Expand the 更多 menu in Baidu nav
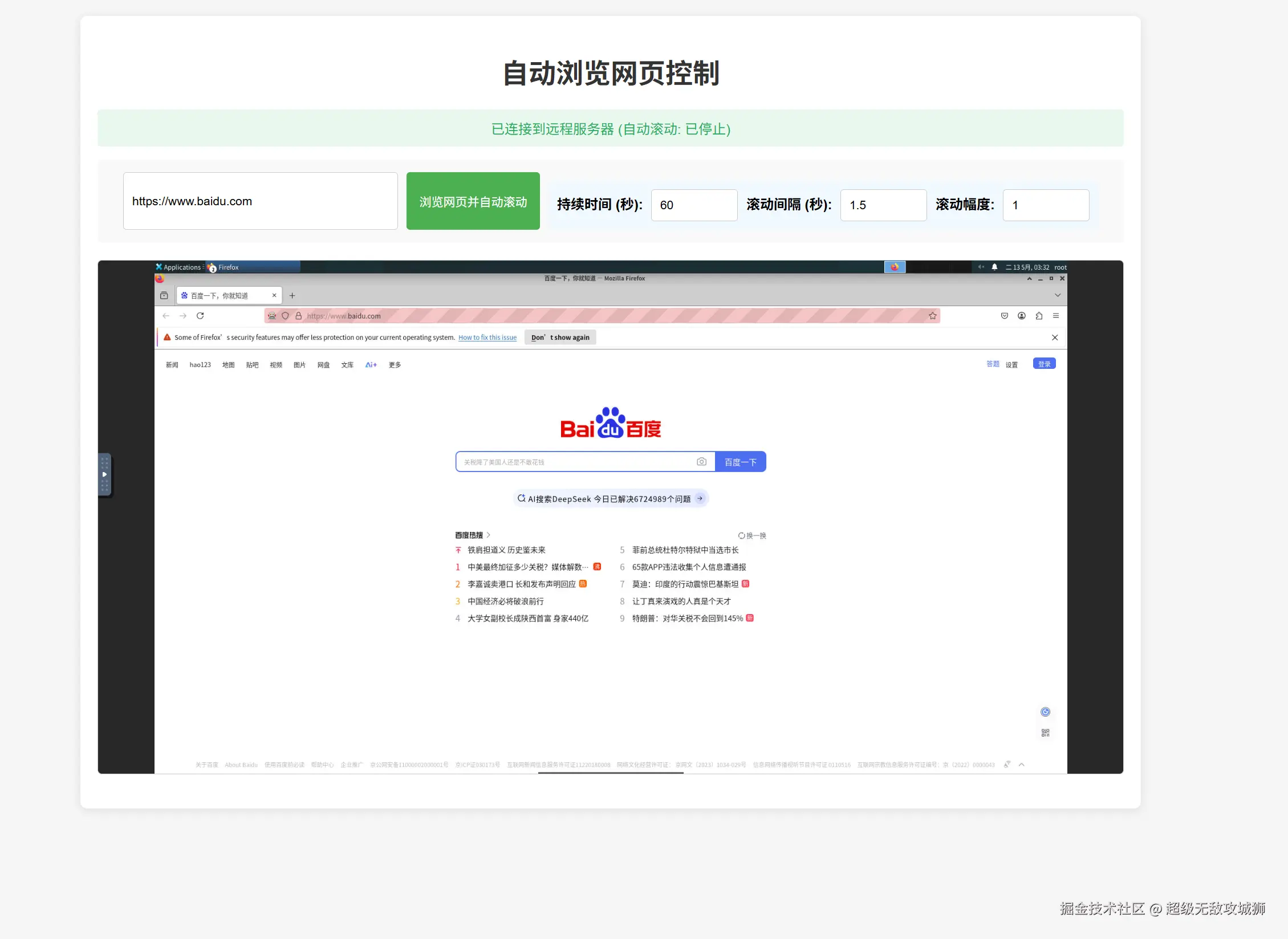Image resolution: width=1288 pixels, height=939 pixels. [x=395, y=365]
